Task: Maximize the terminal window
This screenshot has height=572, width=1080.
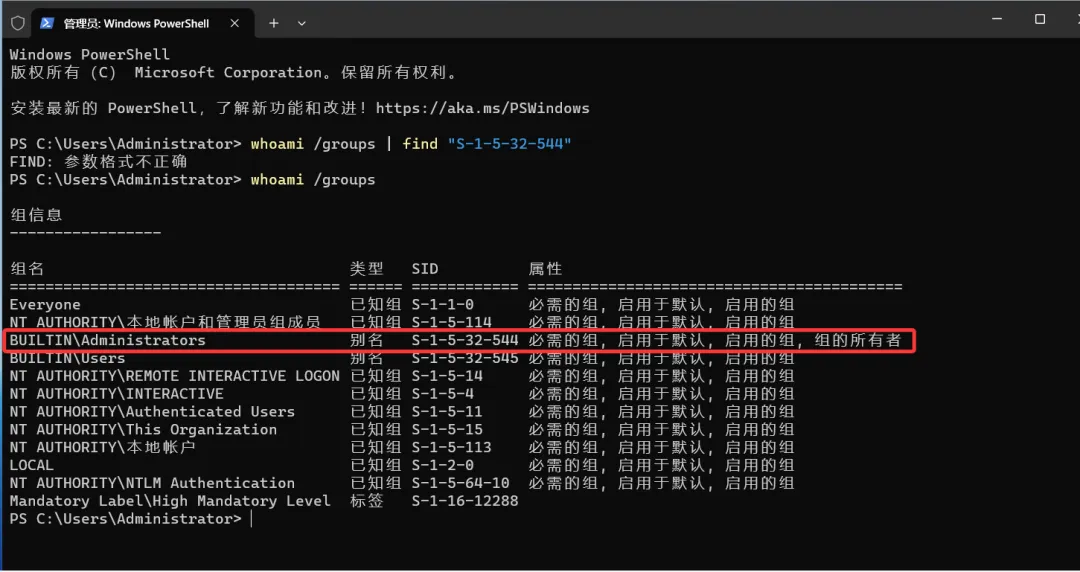Action: click(x=1040, y=19)
